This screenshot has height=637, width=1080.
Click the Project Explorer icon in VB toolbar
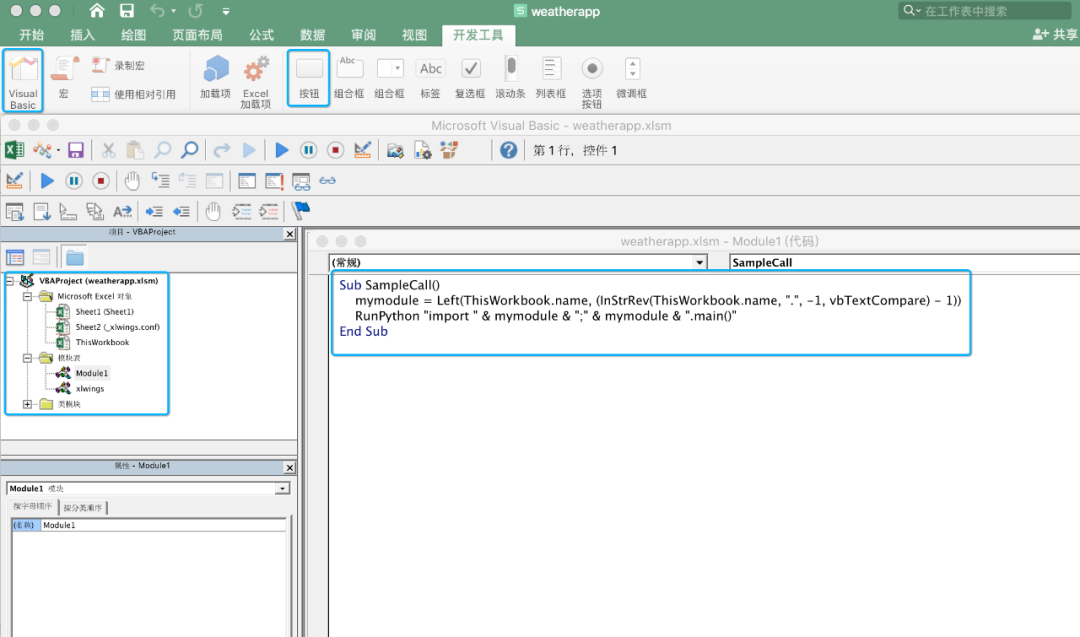pos(395,150)
